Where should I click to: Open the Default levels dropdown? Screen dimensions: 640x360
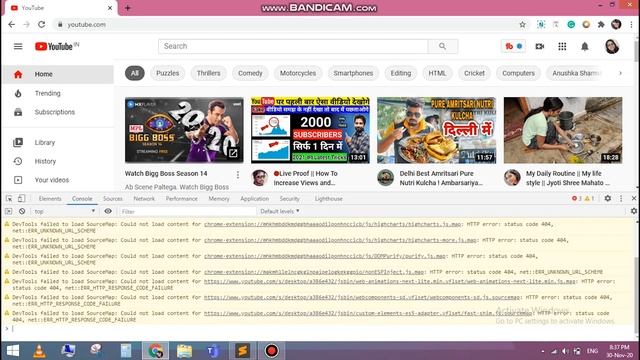coord(280,211)
